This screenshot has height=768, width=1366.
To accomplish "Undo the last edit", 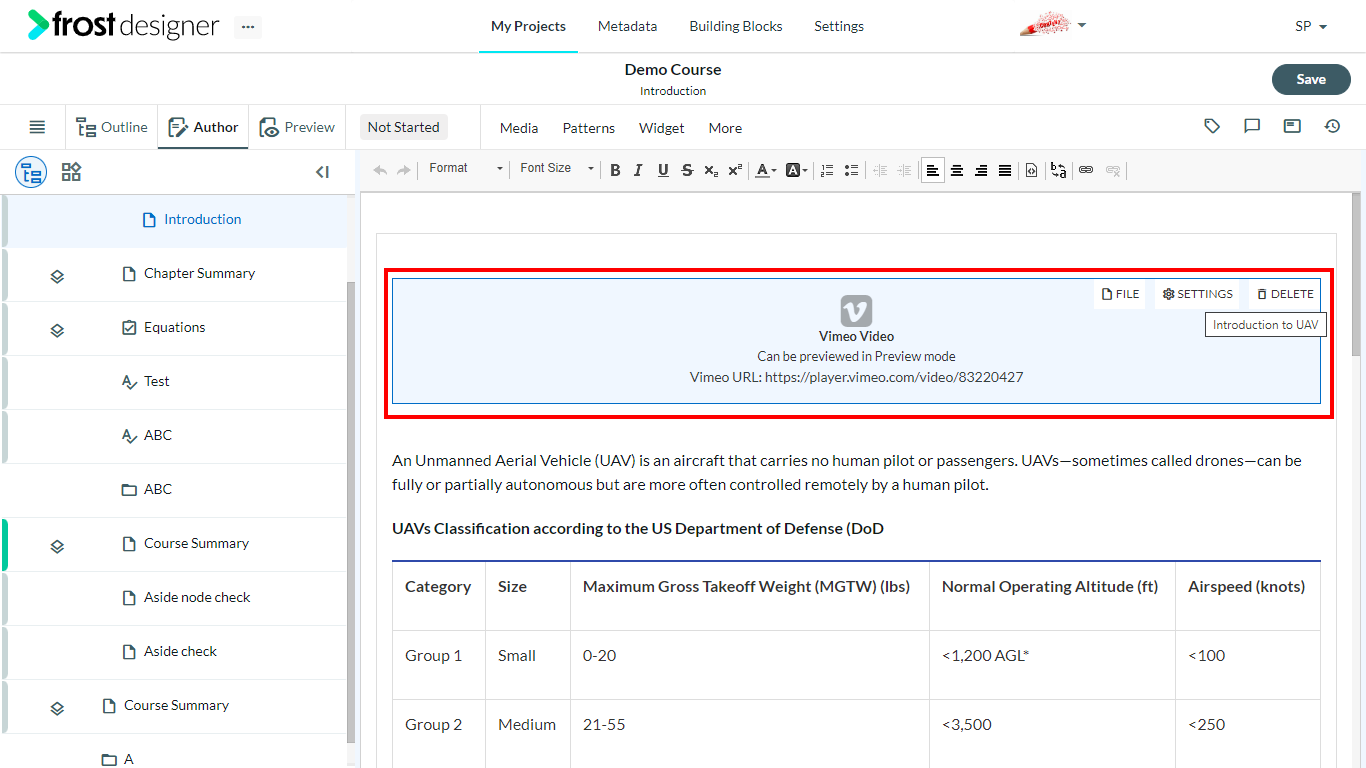I will [380, 170].
